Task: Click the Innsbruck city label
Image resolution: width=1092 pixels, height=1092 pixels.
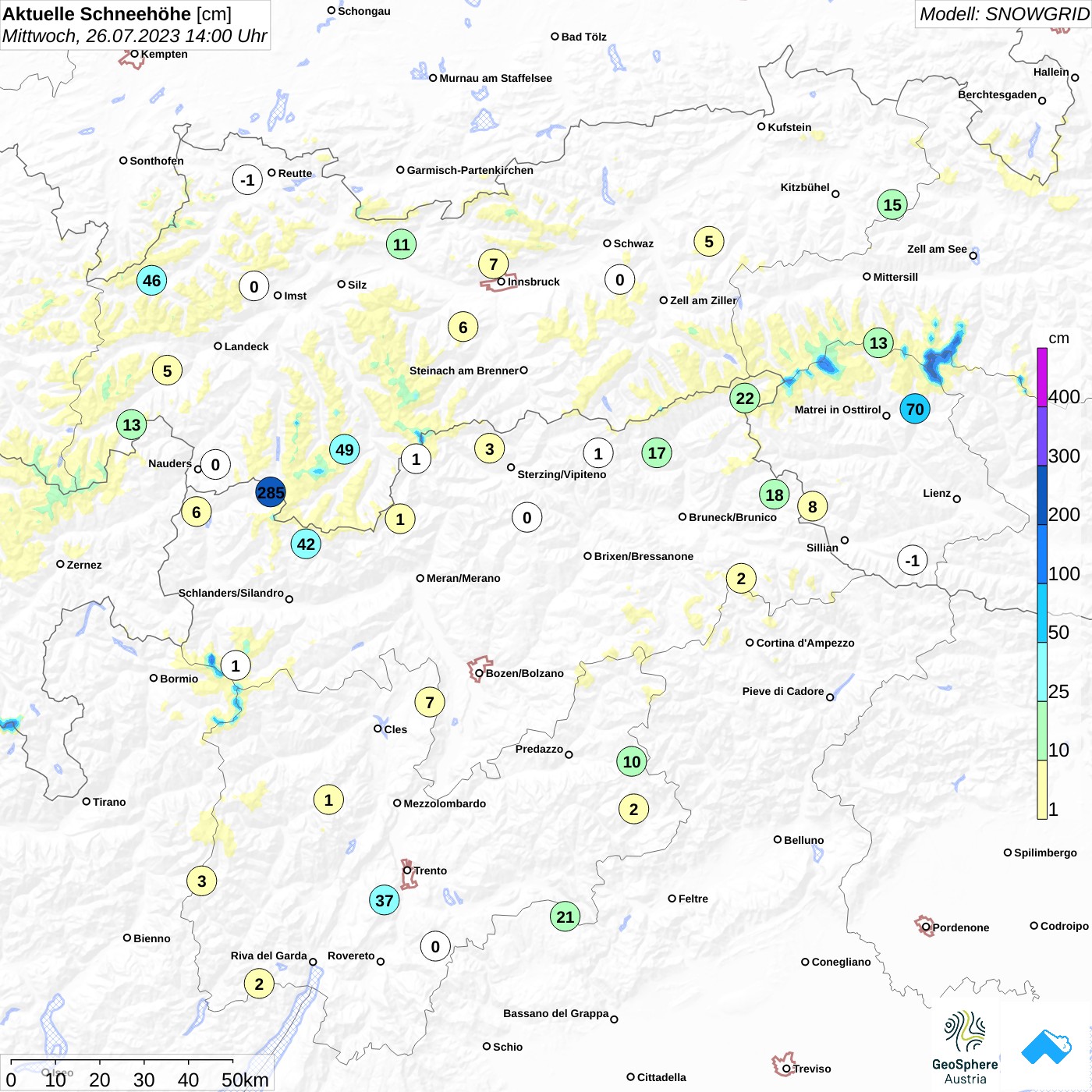Action: click(534, 282)
